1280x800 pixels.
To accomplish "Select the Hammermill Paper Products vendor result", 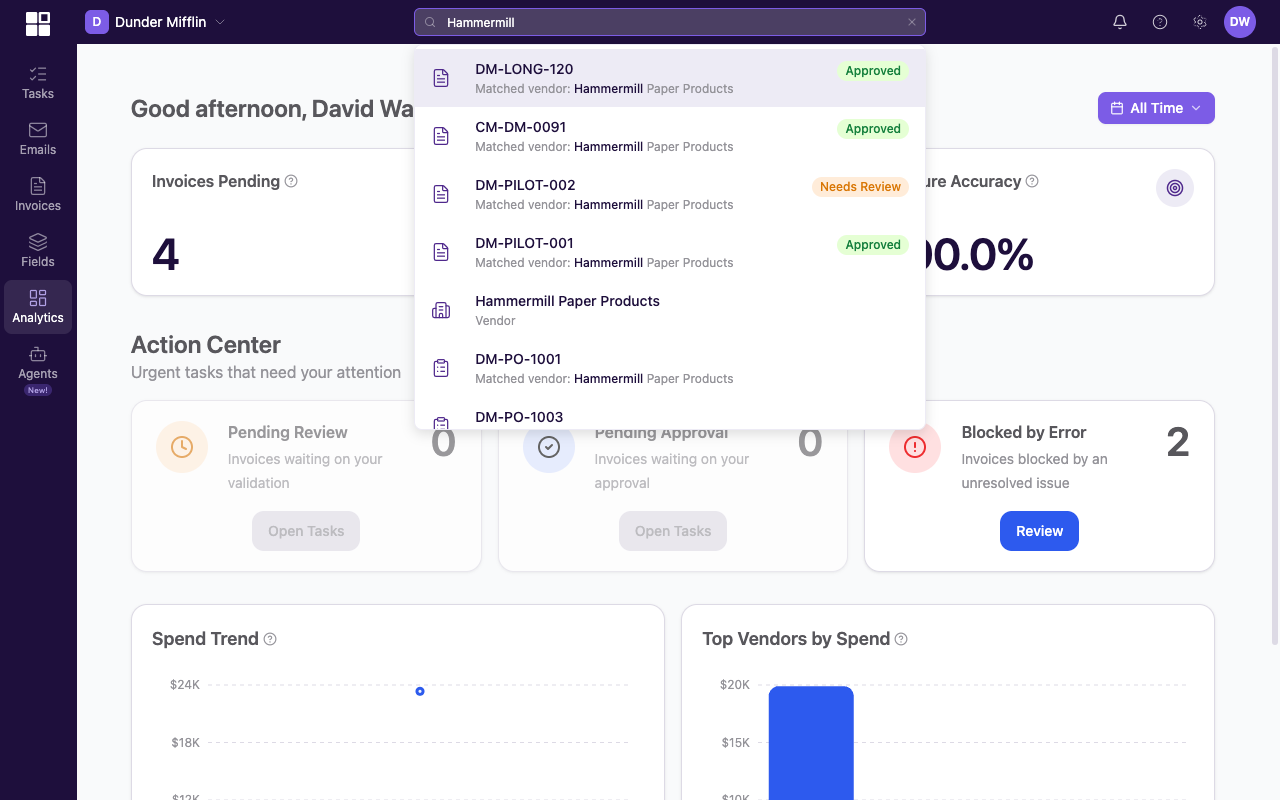I will 670,310.
